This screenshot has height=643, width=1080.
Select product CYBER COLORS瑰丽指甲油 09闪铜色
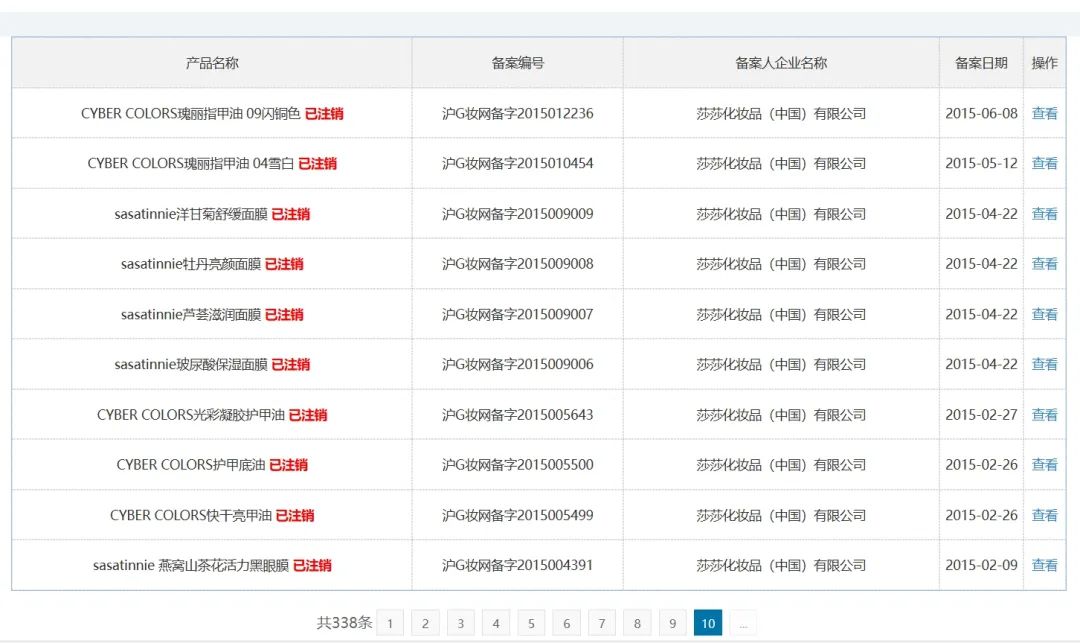point(191,113)
